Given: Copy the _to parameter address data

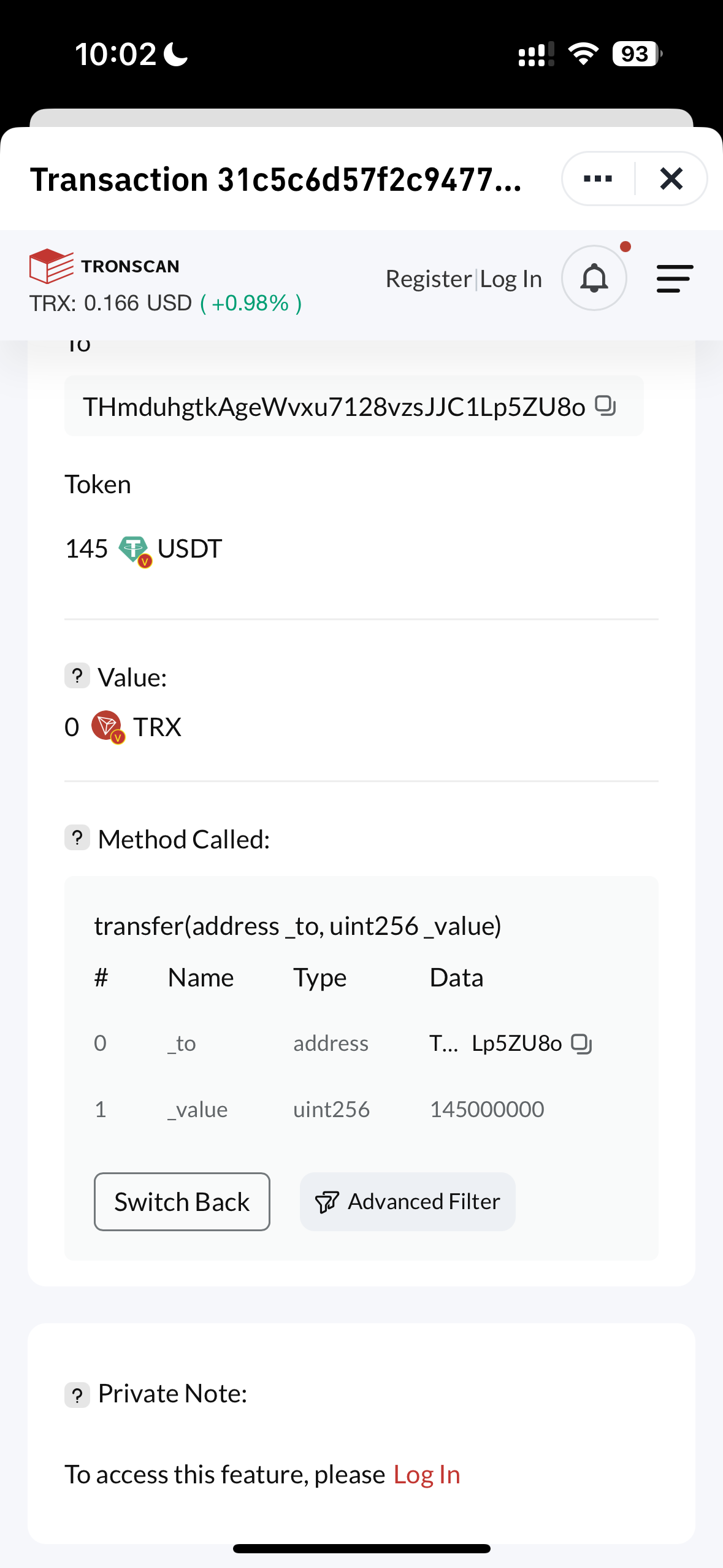Looking at the screenshot, I should [581, 1043].
